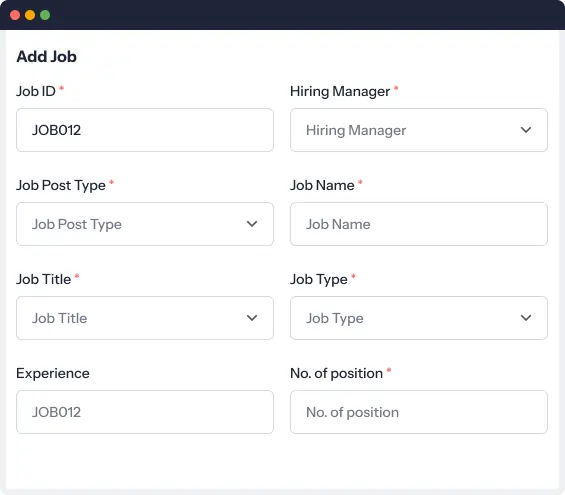The height and width of the screenshot is (495, 565).
Task: Click the Job Title chevron arrow
Action: point(252,318)
